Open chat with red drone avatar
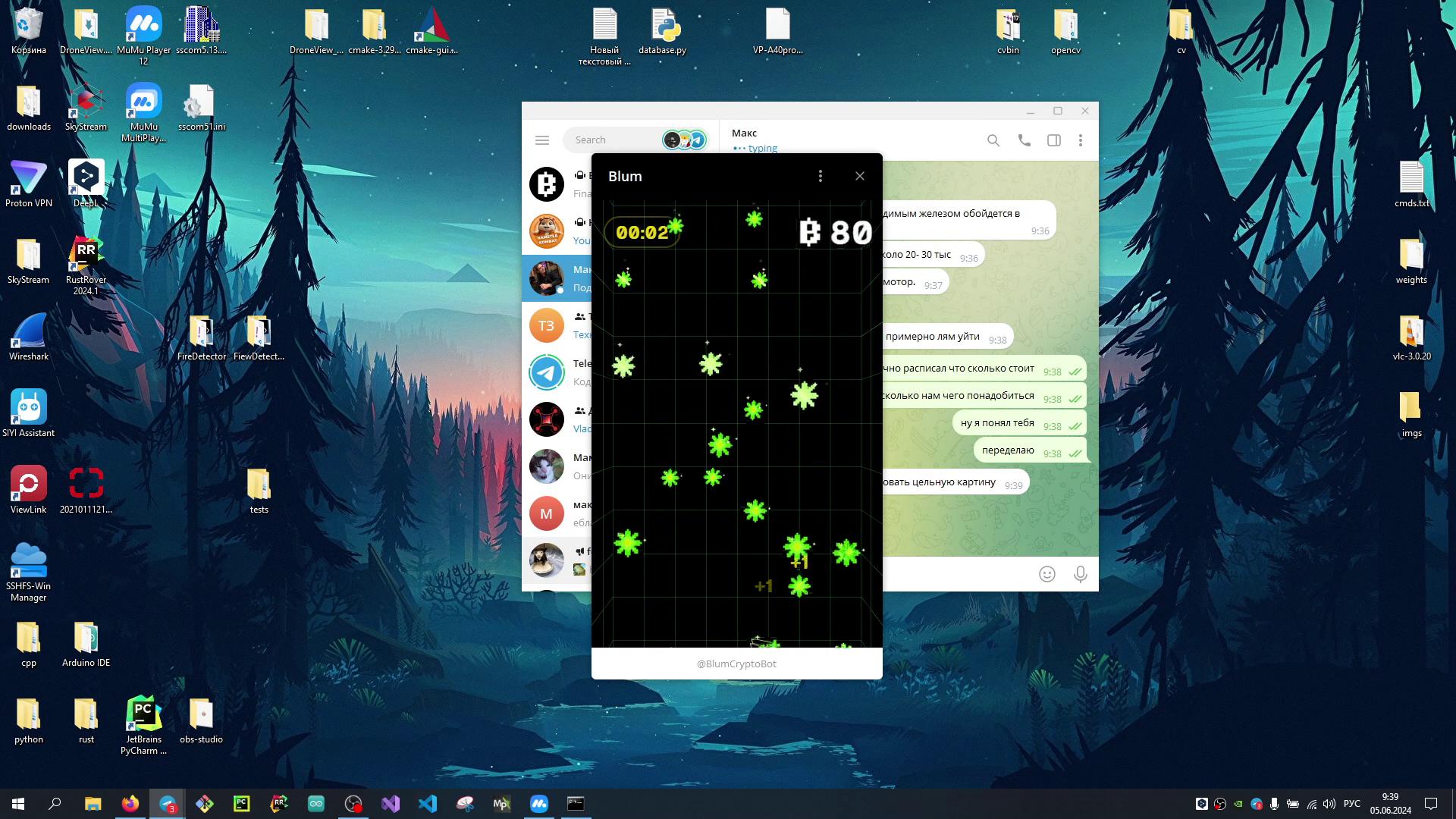 pos(546,419)
